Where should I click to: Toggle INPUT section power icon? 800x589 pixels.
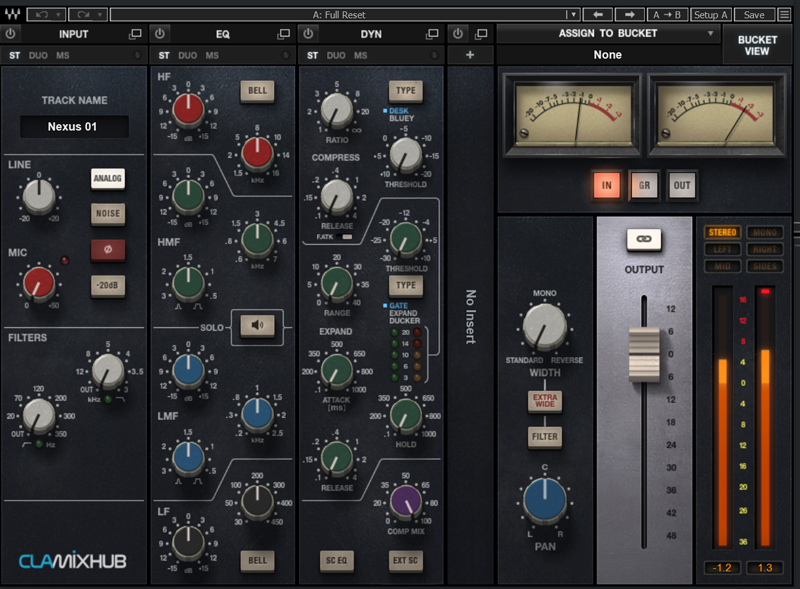pos(10,34)
